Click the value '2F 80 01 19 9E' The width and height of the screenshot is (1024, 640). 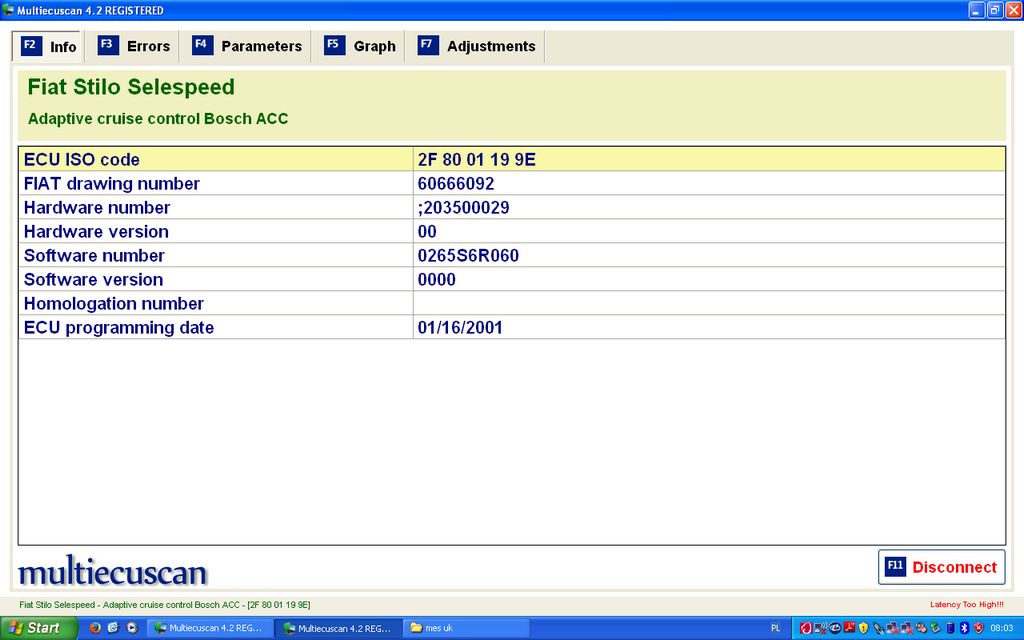point(477,159)
